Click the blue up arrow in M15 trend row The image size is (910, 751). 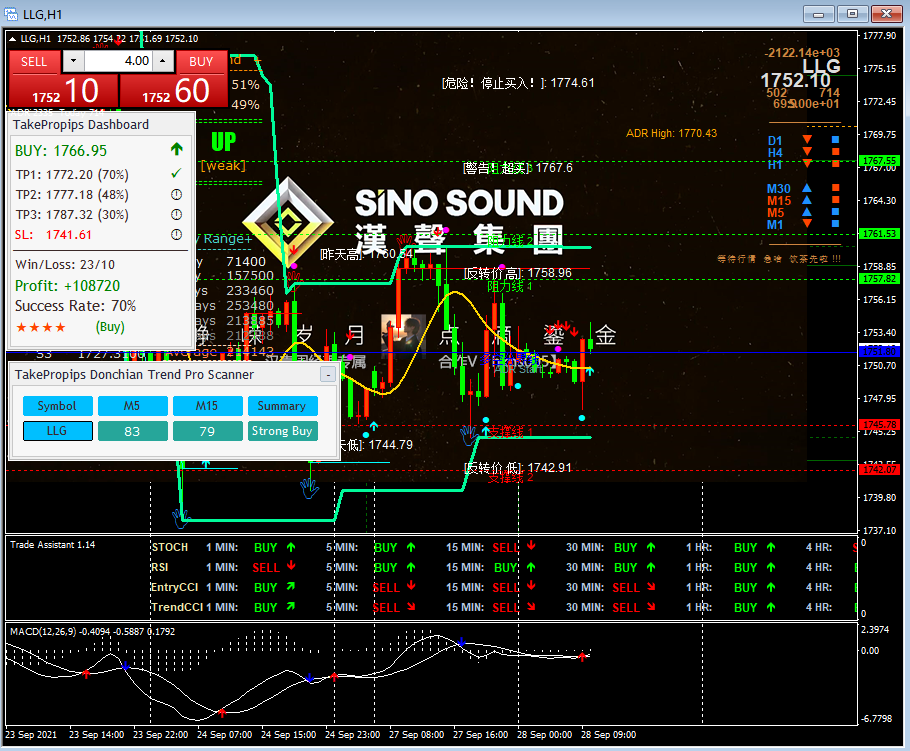(807, 200)
